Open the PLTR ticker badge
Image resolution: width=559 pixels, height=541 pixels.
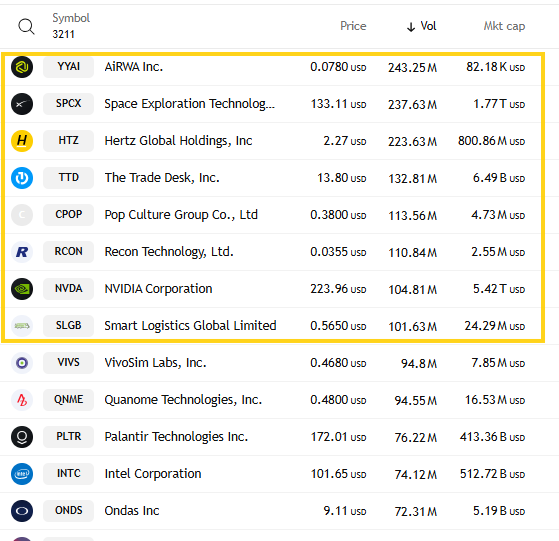pyautogui.click(x=68, y=437)
